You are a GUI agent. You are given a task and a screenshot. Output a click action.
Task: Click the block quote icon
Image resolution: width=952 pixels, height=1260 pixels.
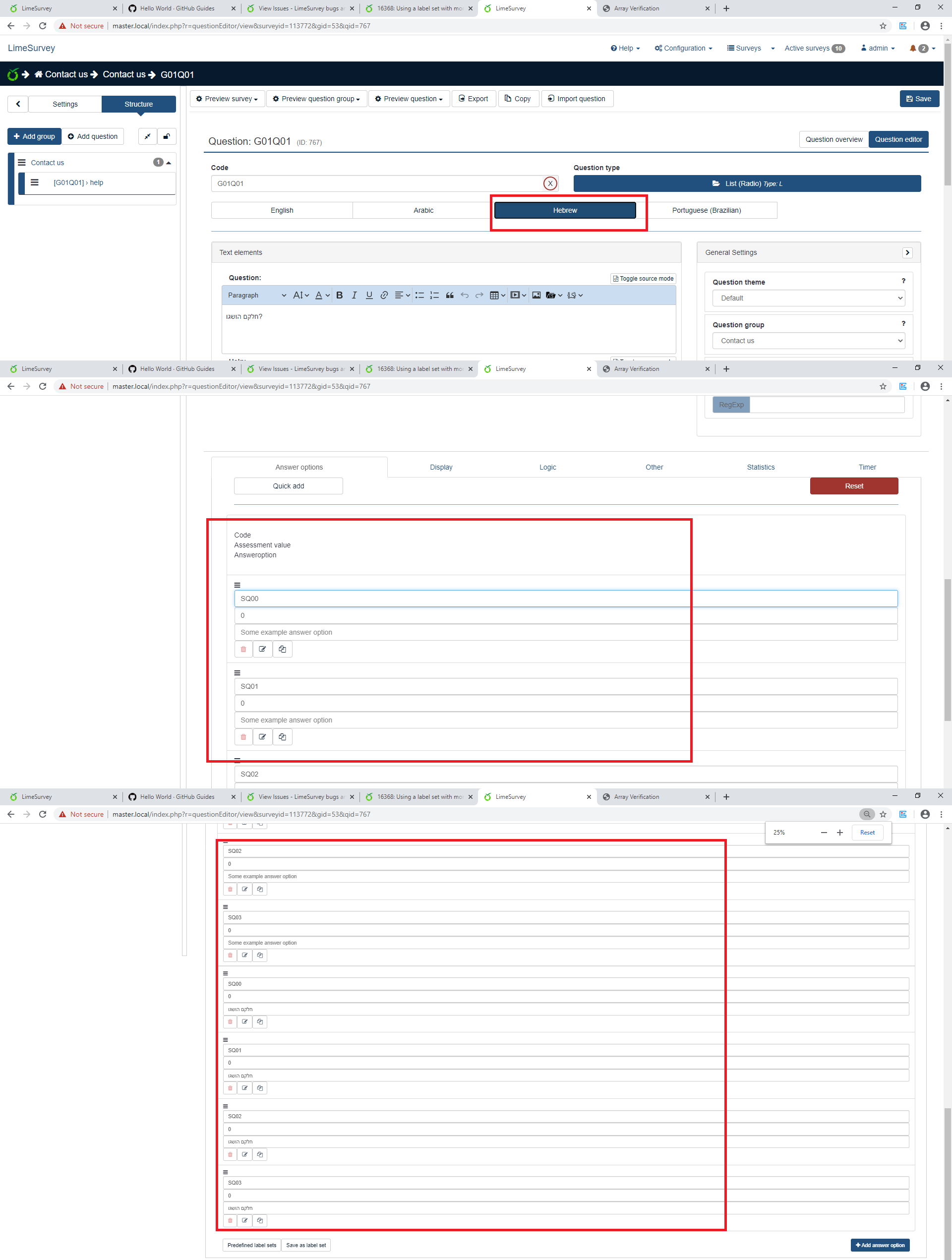(450, 295)
